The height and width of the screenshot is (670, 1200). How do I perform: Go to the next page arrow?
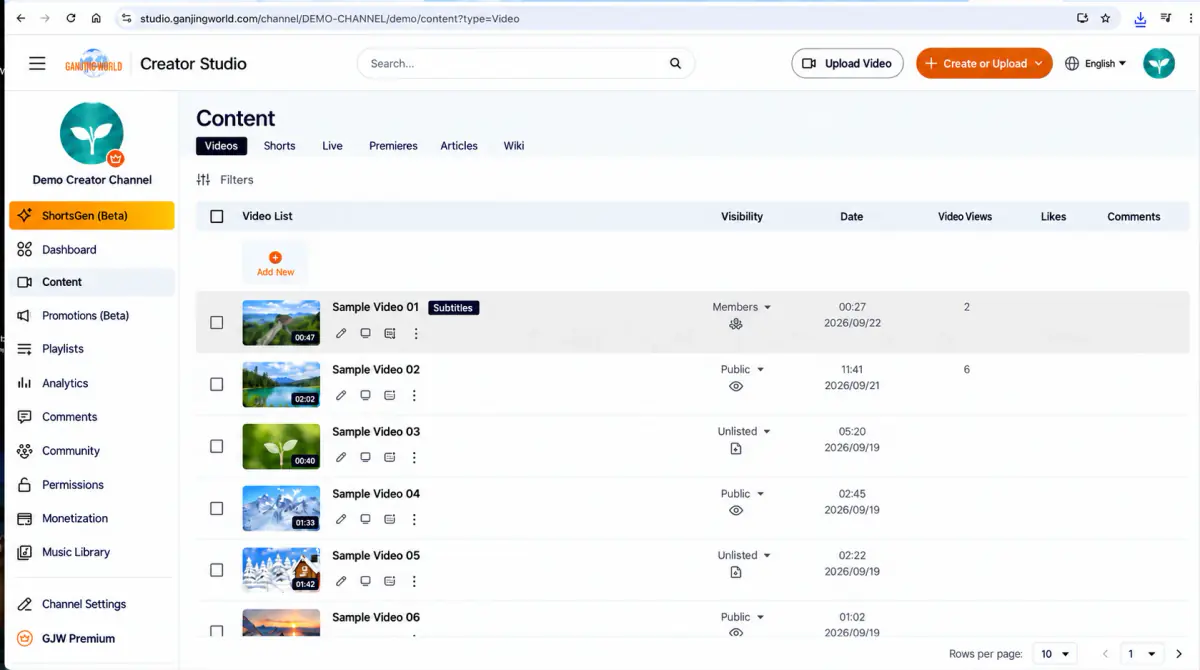(x=1179, y=654)
